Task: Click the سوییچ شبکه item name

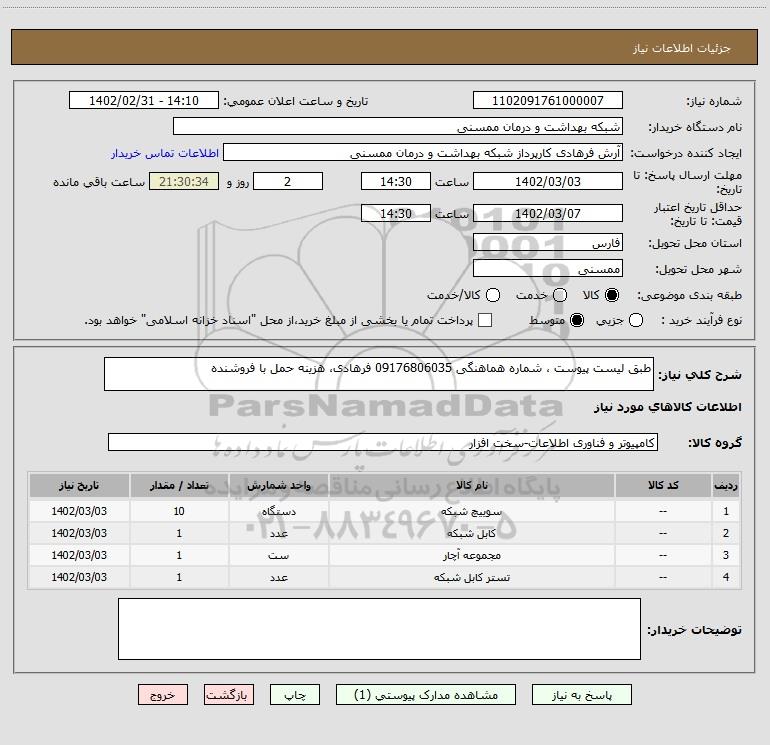Action: (x=471, y=511)
